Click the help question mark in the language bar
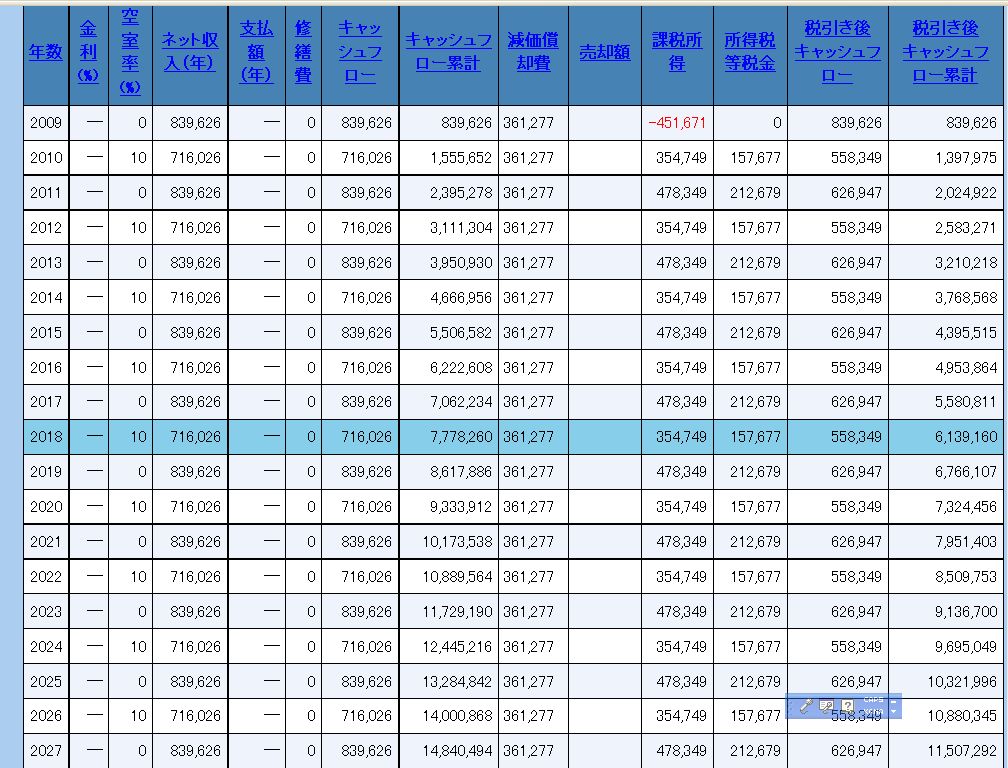The width and height of the screenshot is (1008, 768). tap(847, 706)
